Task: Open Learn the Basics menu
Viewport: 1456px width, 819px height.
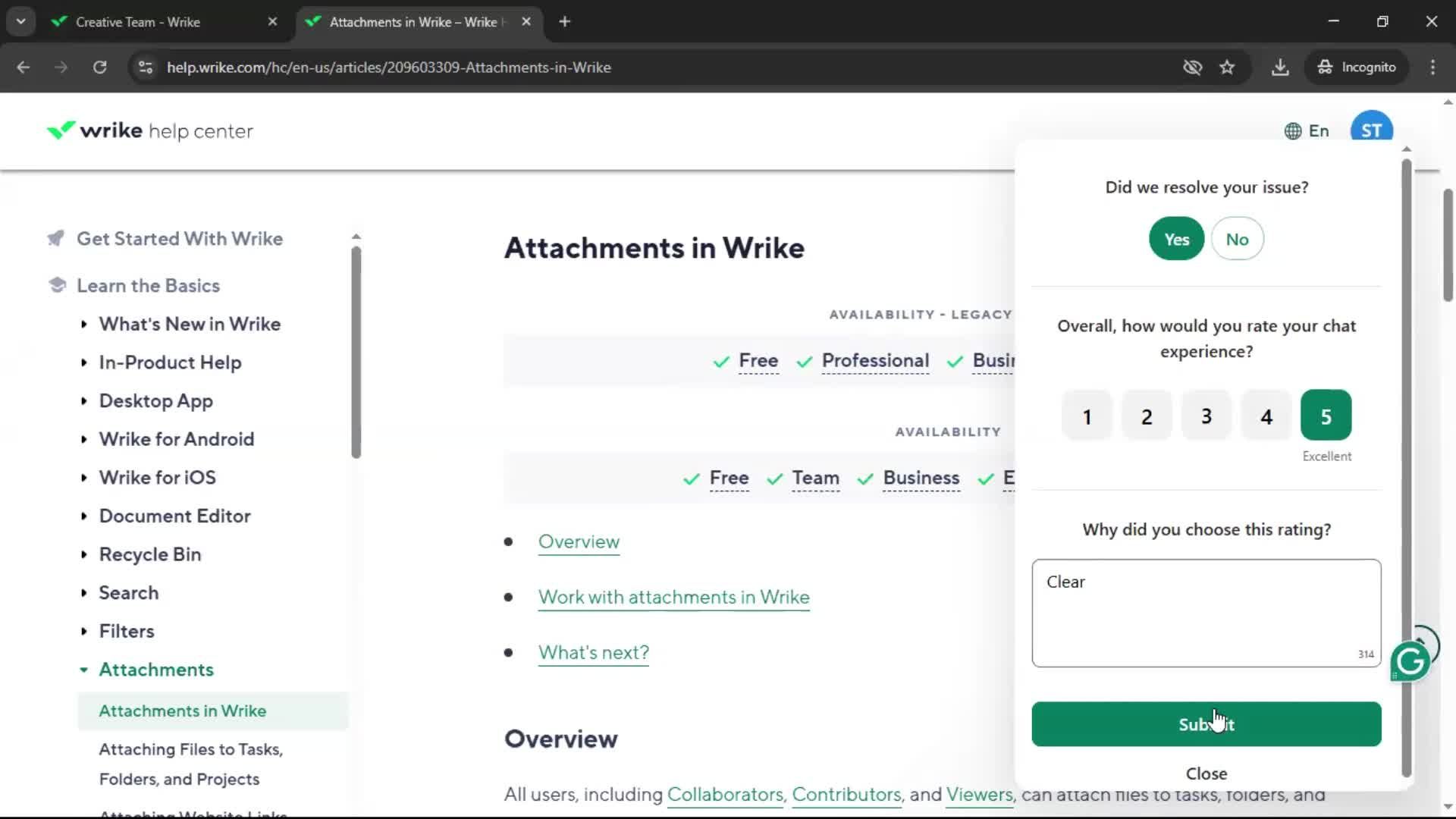Action: (148, 286)
